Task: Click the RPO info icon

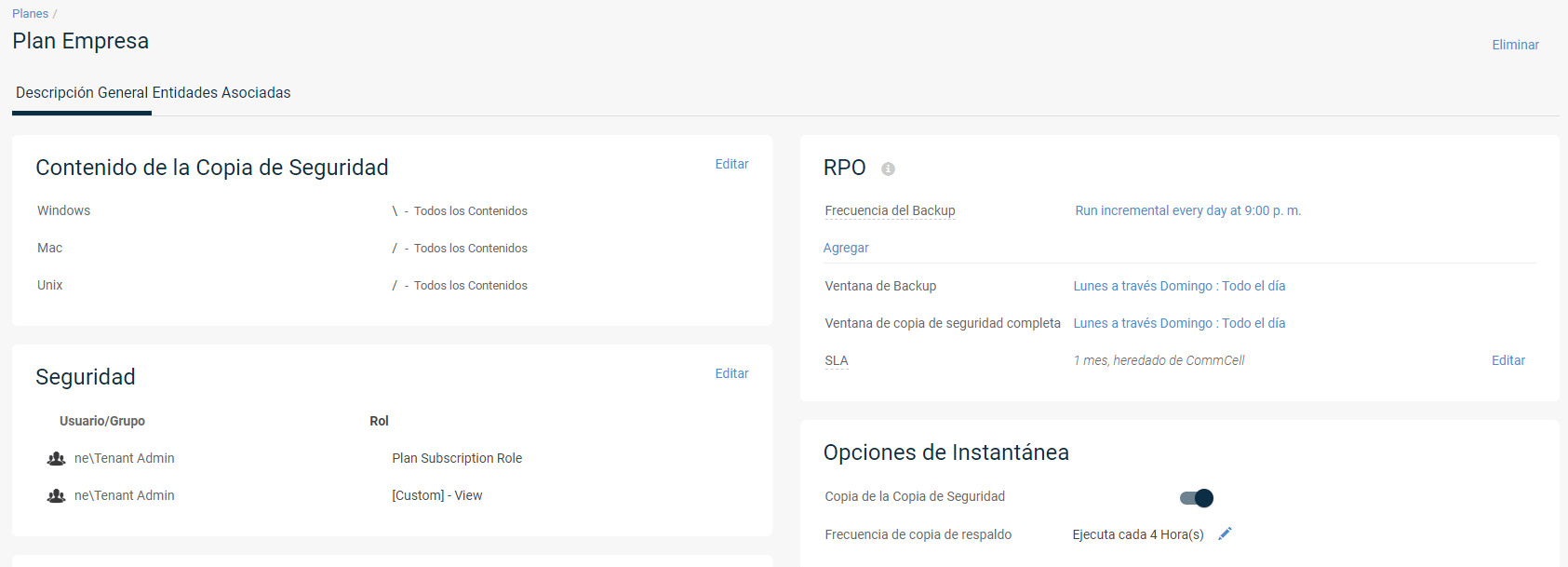Action: (x=888, y=169)
